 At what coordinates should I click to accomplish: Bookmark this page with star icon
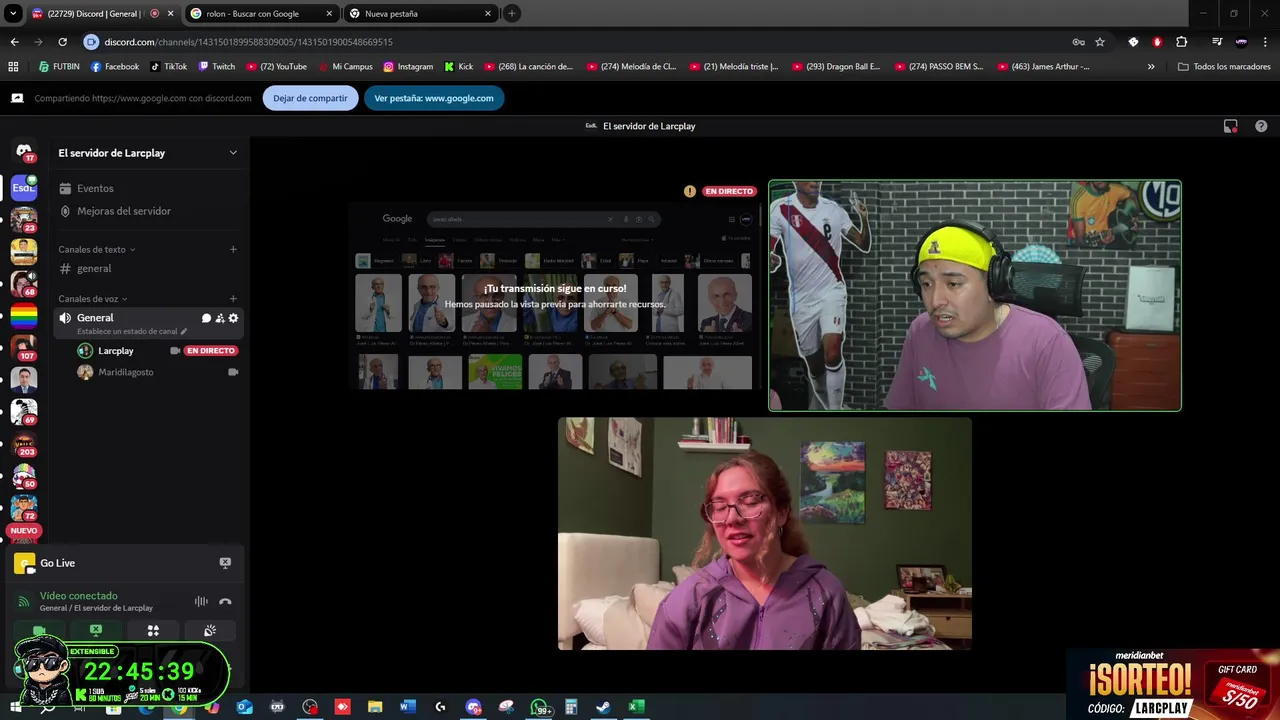coord(1100,42)
